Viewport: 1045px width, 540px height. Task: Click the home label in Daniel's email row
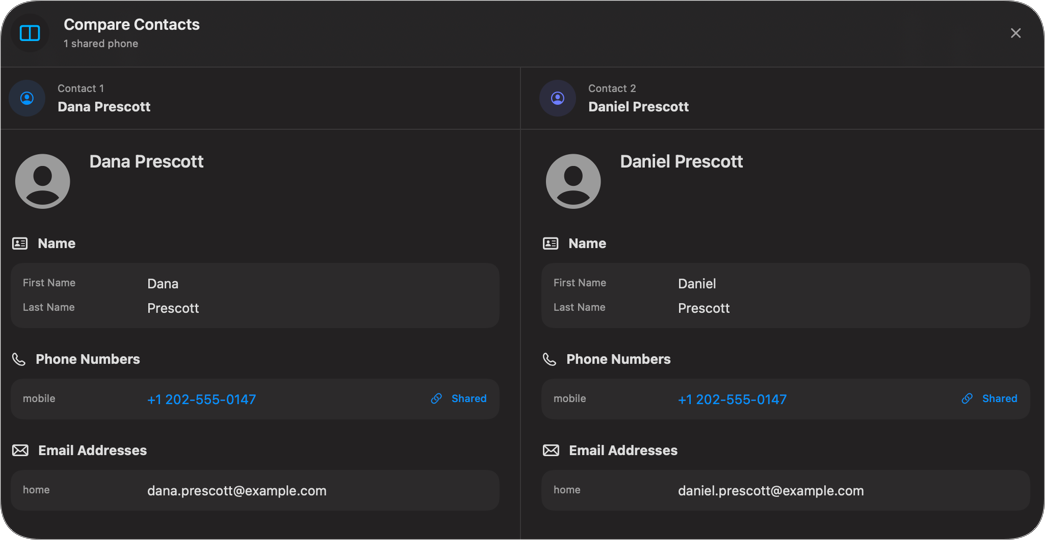coord(566,490)
